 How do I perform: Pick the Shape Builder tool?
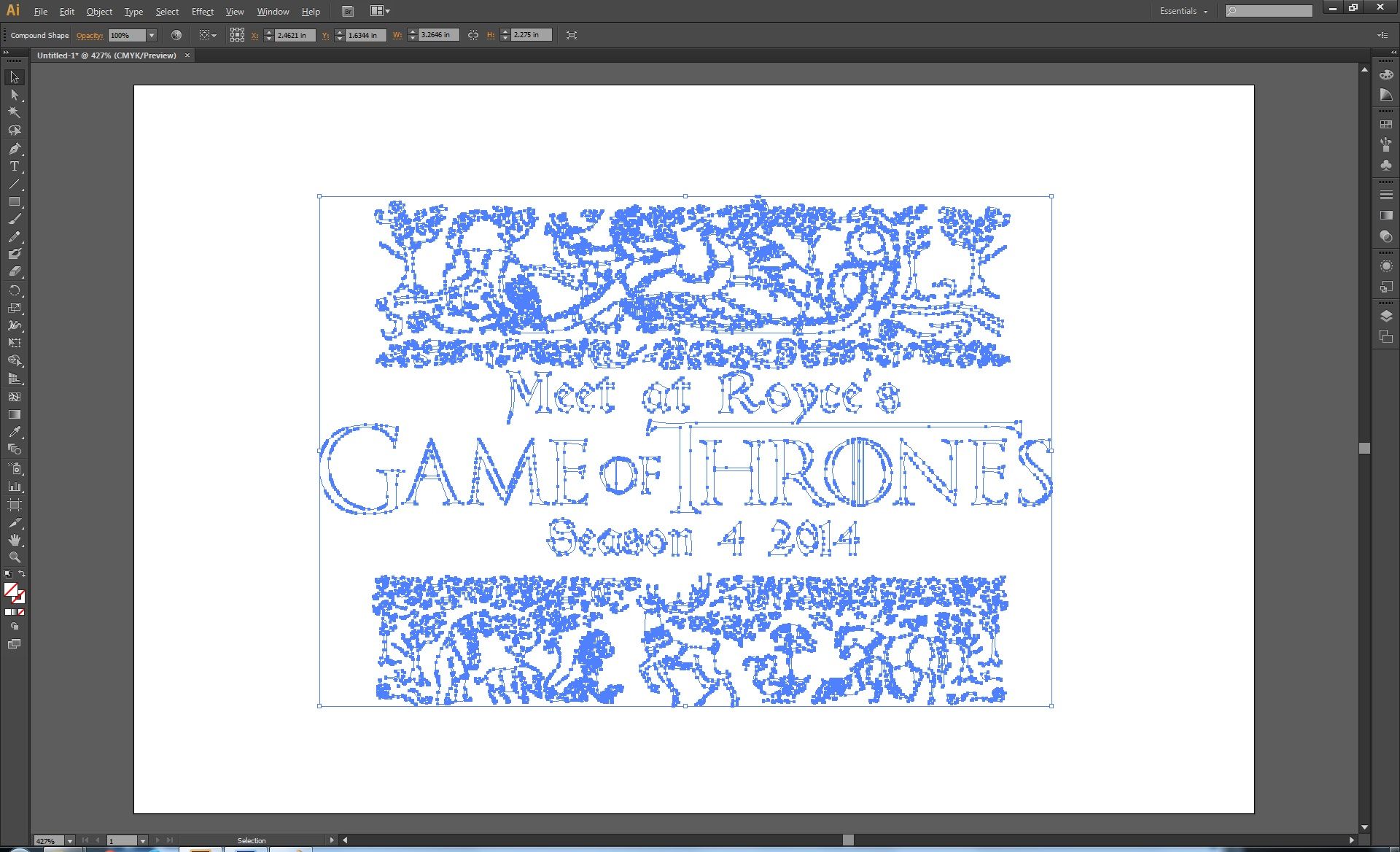tap(15, 361)
